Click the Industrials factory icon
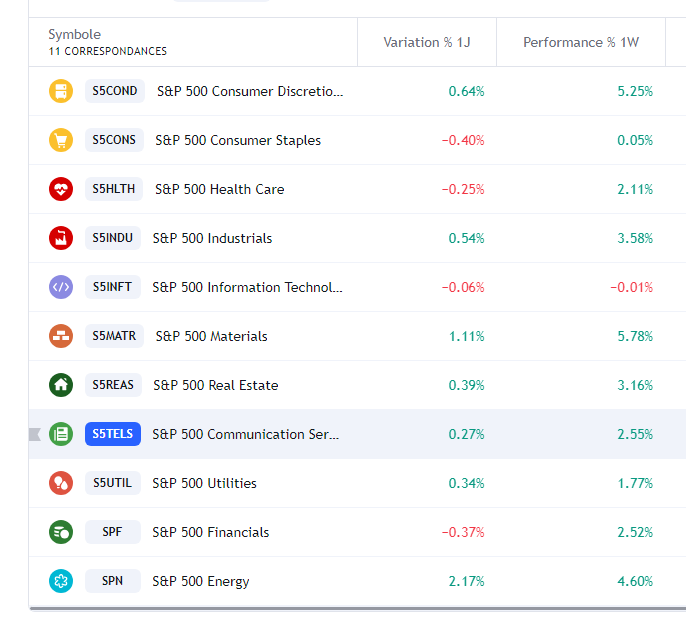 click(x=61, y=238)
